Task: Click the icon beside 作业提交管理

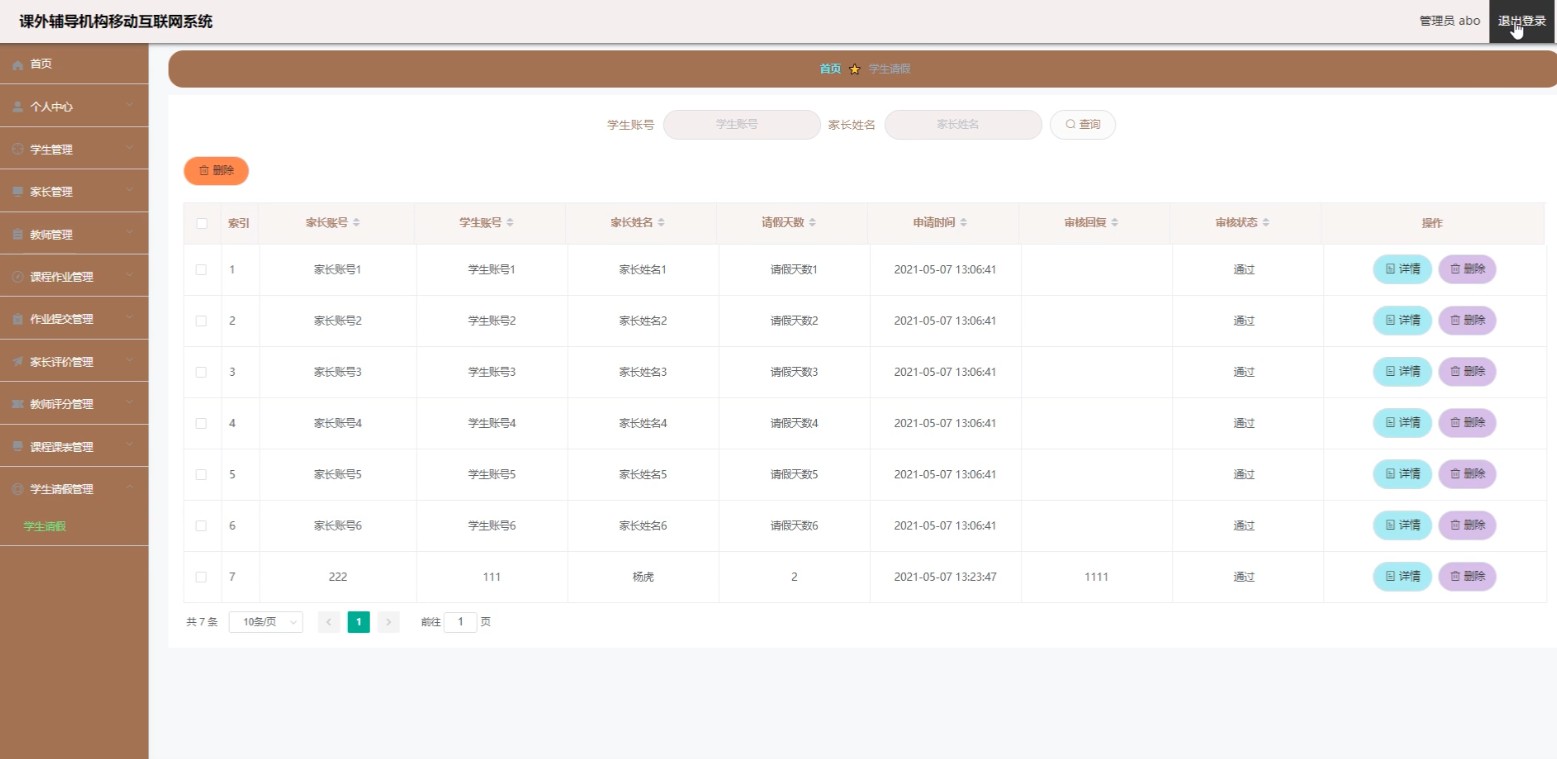Action: click(17, 320)
